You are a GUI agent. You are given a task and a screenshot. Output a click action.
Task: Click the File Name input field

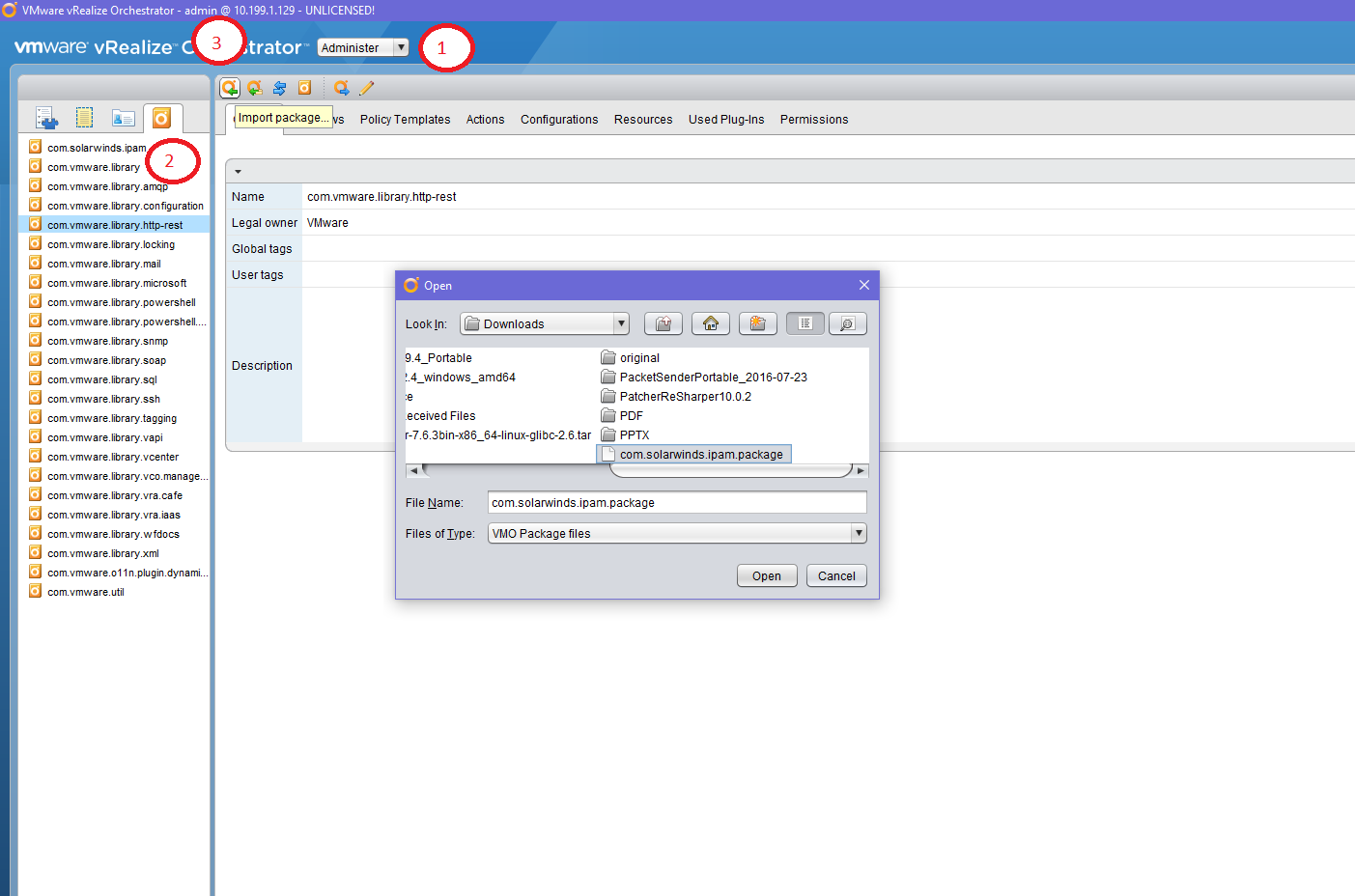tap(676, 502)
